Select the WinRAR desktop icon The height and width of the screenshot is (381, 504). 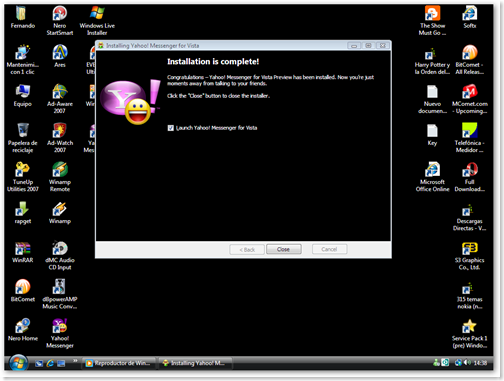(22, 252)
